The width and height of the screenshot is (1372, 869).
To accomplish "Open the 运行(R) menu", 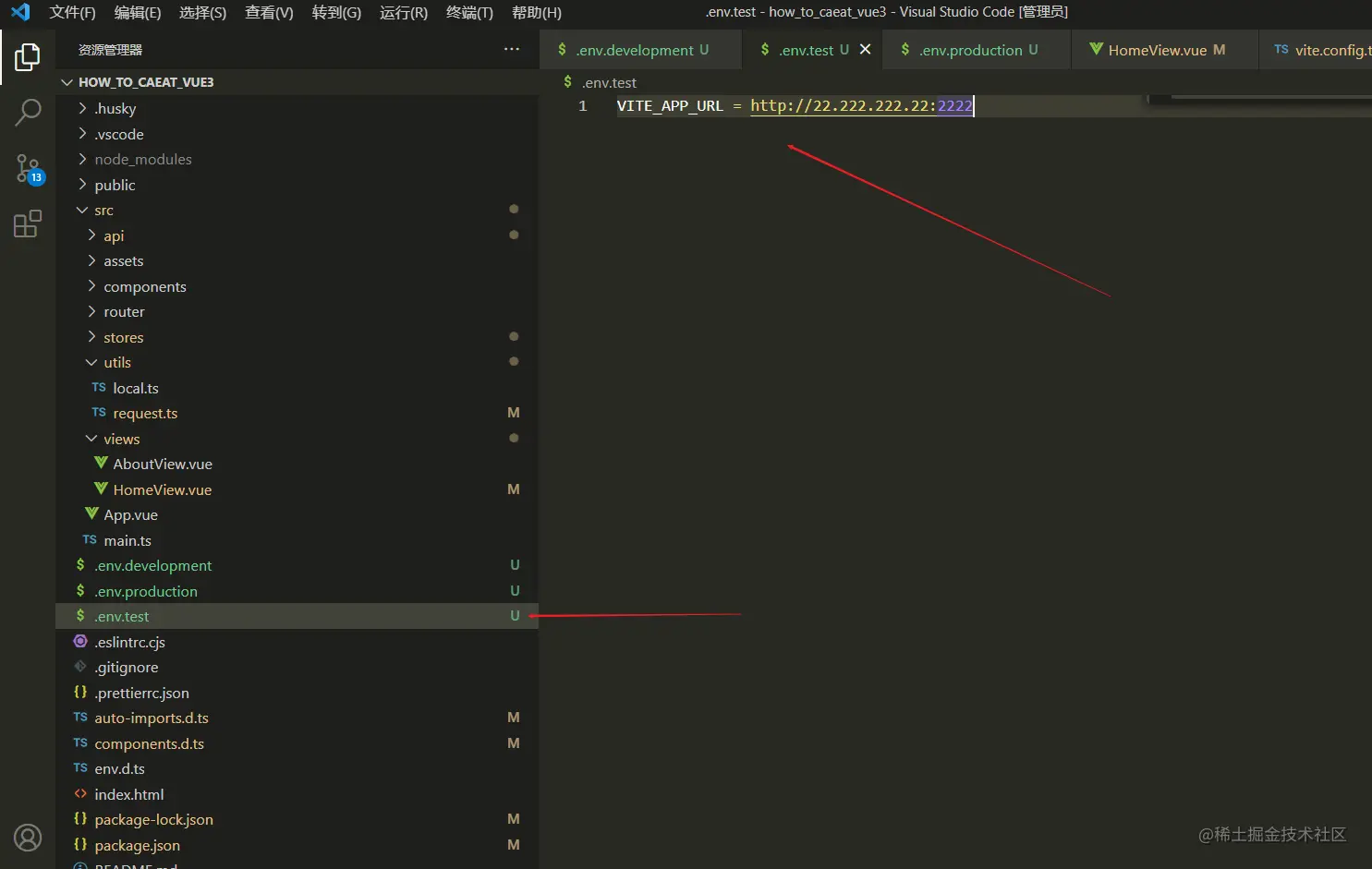I will pyautogui.click(x=404, y=12).
